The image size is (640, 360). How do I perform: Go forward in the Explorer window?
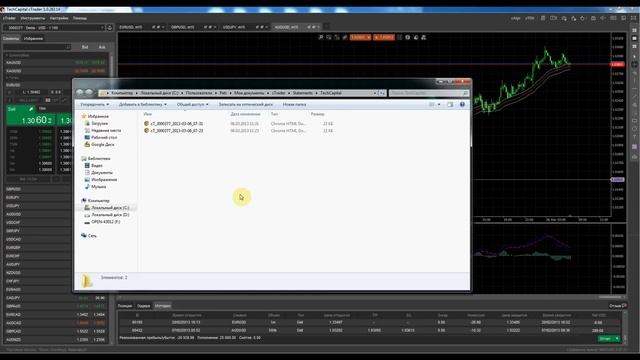click(89, 93)
